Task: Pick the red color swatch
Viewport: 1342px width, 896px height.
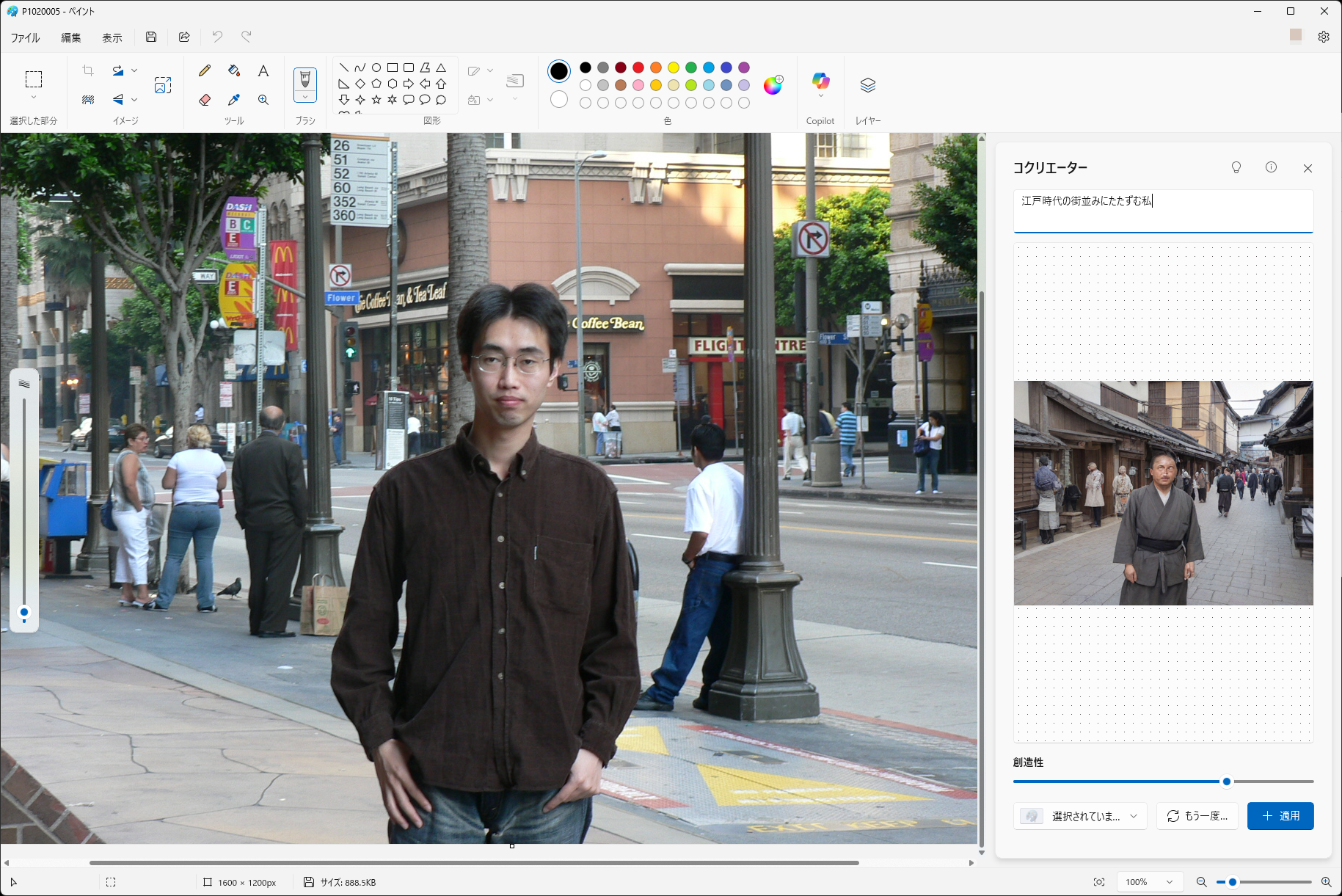Action: (638, 68)
